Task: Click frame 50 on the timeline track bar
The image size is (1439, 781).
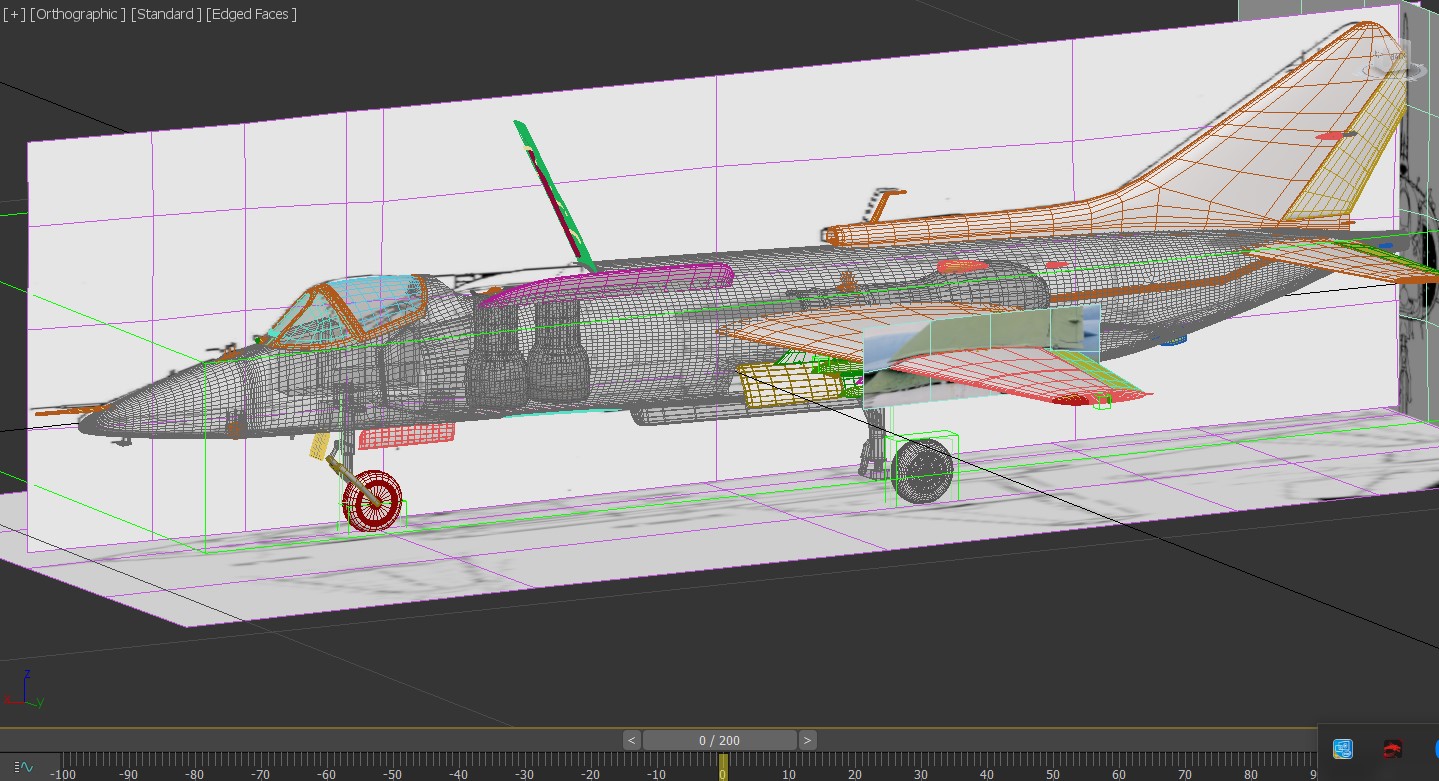Action: (1052, 774)
